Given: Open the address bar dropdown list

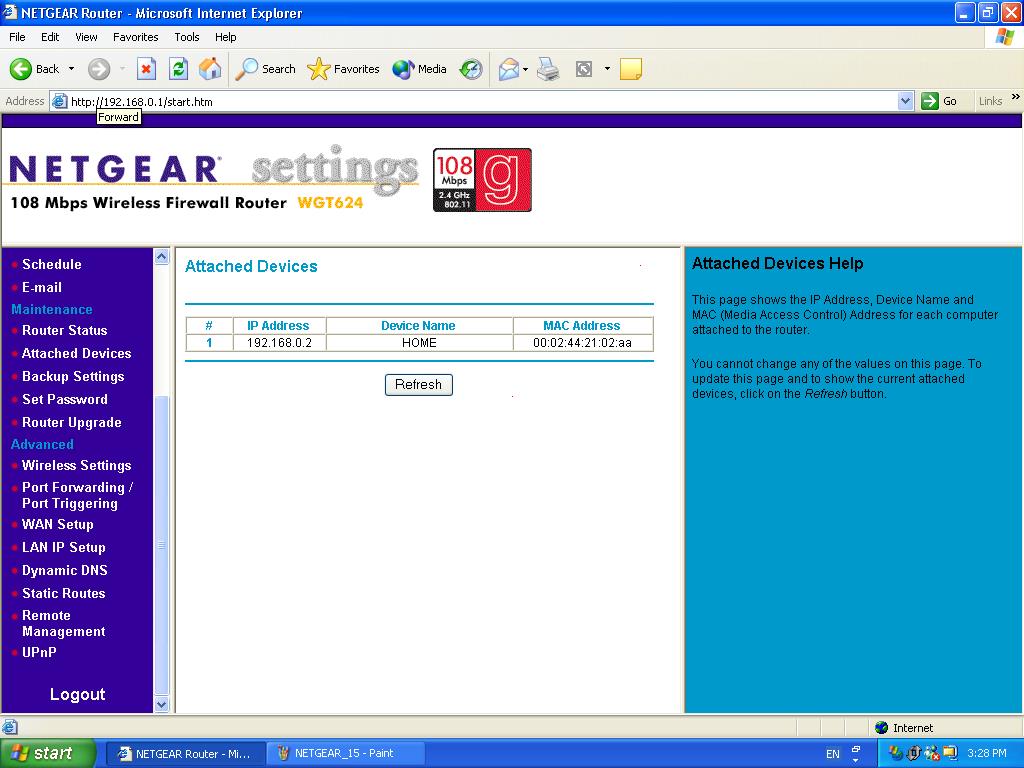Looking at the screenshot, I should tap(905, 101).
